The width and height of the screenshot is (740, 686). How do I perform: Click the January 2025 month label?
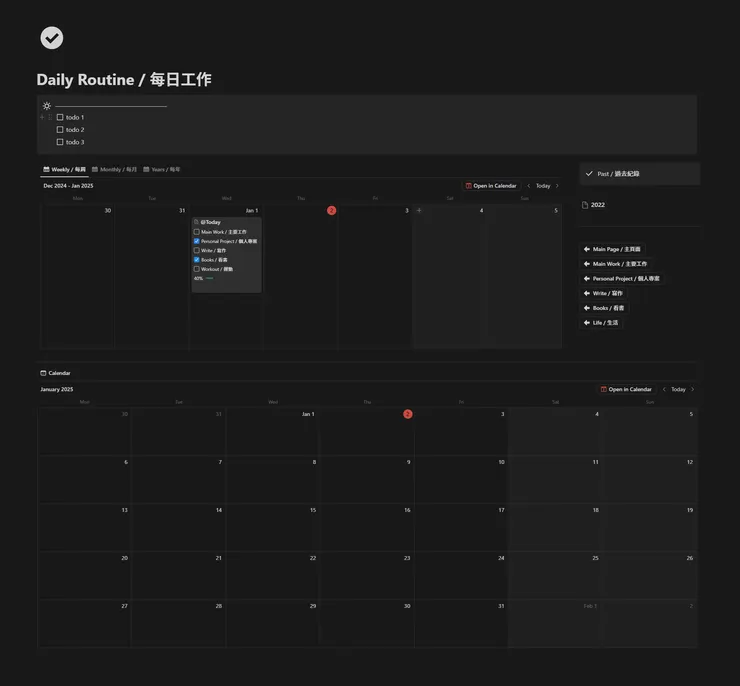pyautogui.click(x=57, y=389)
